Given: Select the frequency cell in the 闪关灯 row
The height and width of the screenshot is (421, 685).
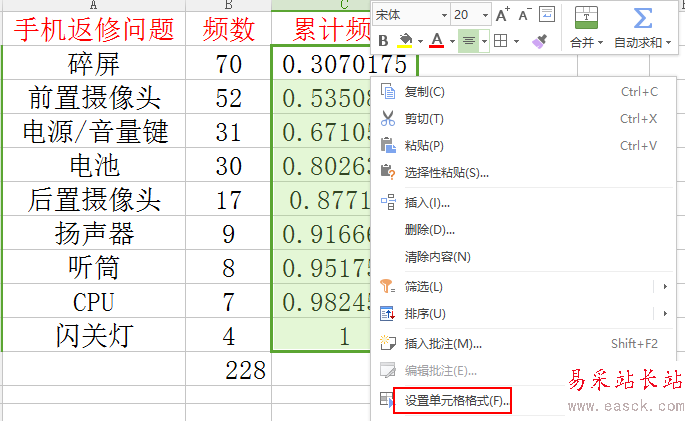Looking at the screenshot, I should pyautogui.click(x=228, y=335).
